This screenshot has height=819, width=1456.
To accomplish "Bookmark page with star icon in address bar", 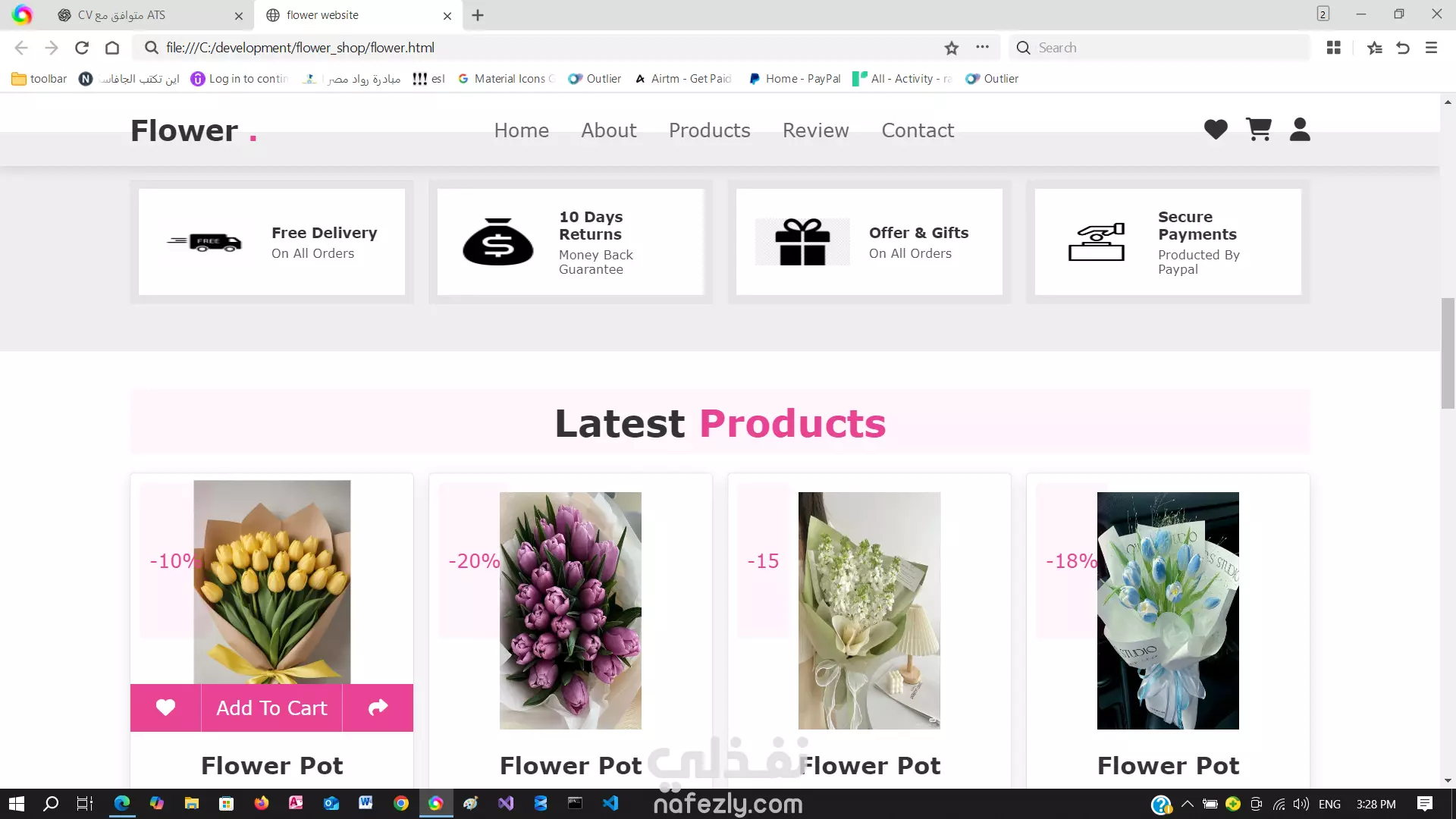I will 952,48.
